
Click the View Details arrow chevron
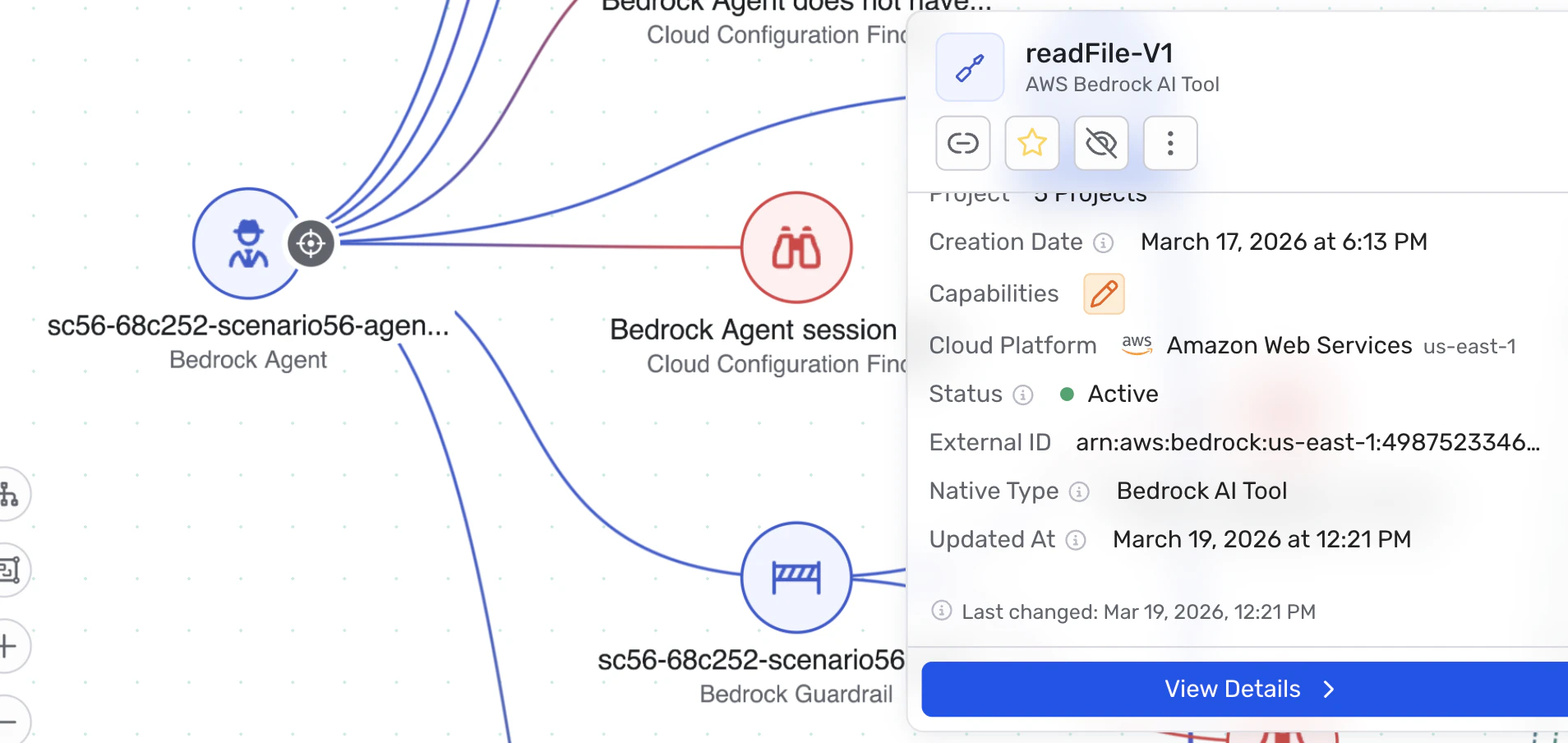click(1329, 690)
